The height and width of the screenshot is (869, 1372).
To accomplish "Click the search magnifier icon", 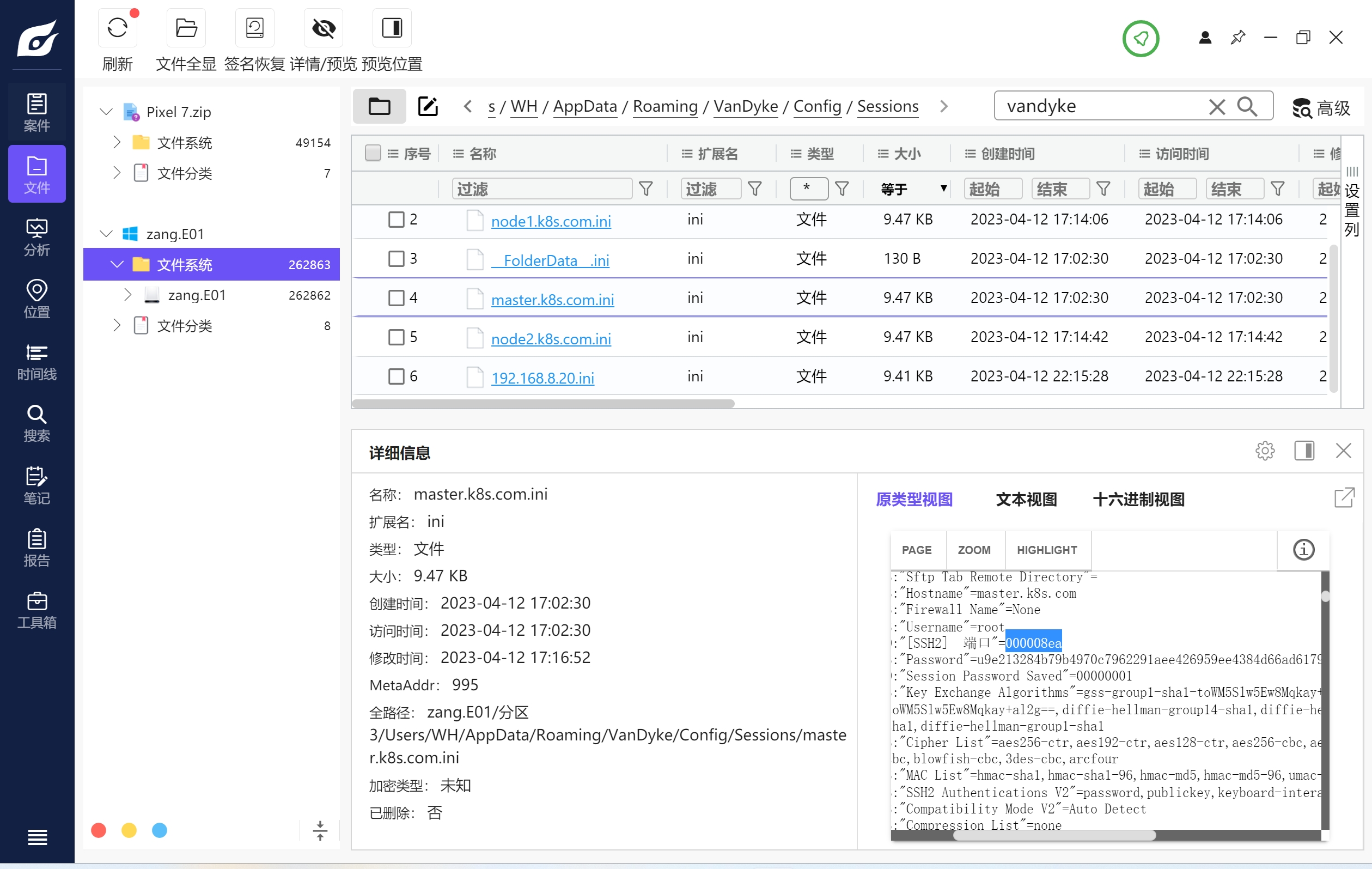I will 1247,107.
